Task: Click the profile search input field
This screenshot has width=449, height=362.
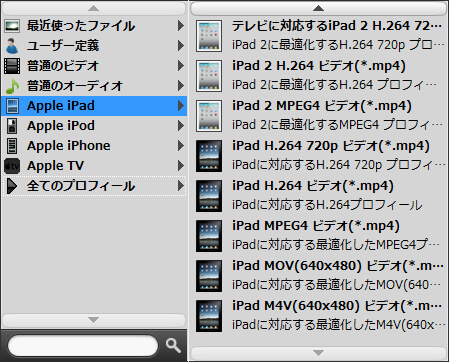Action: (x=83, y=346)
